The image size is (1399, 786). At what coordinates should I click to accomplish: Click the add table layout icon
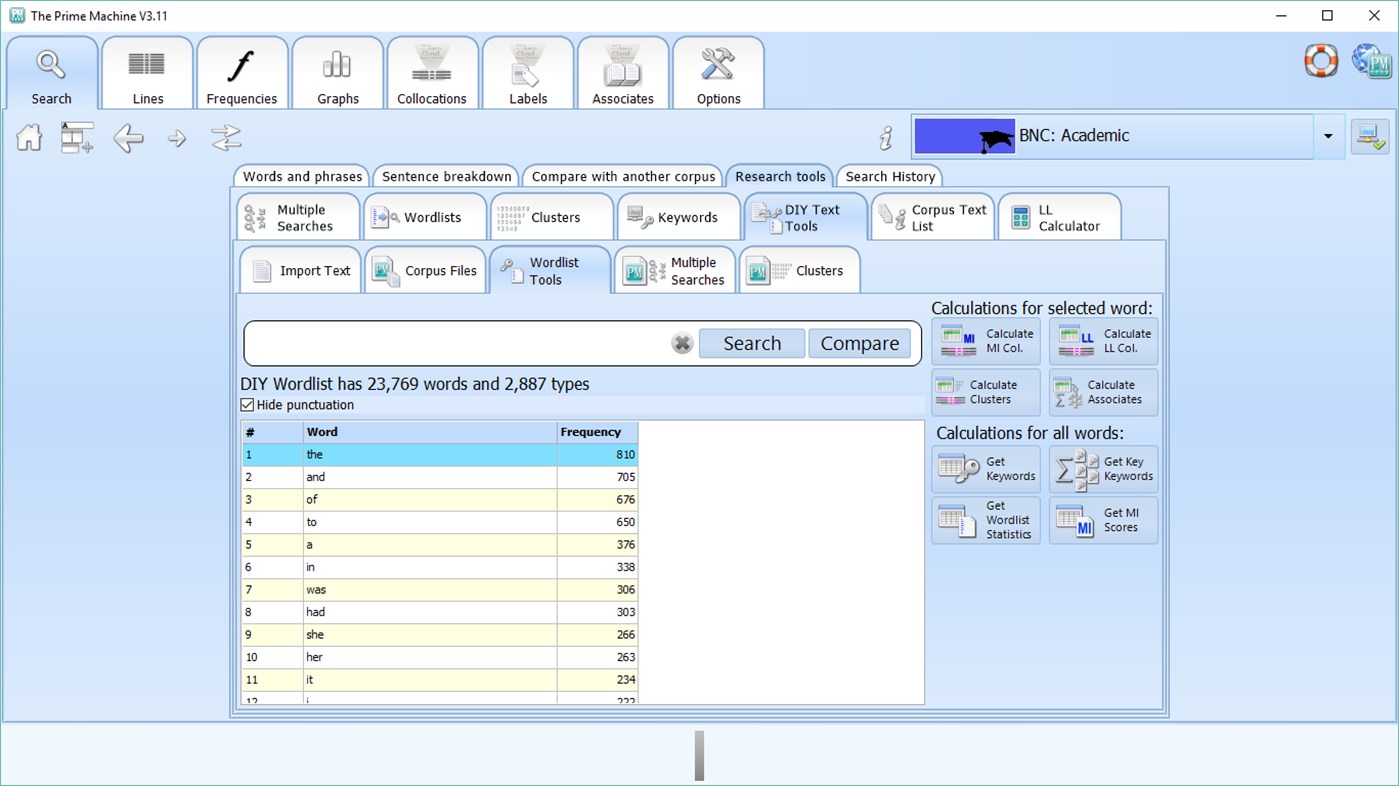[x=77, y=137]
